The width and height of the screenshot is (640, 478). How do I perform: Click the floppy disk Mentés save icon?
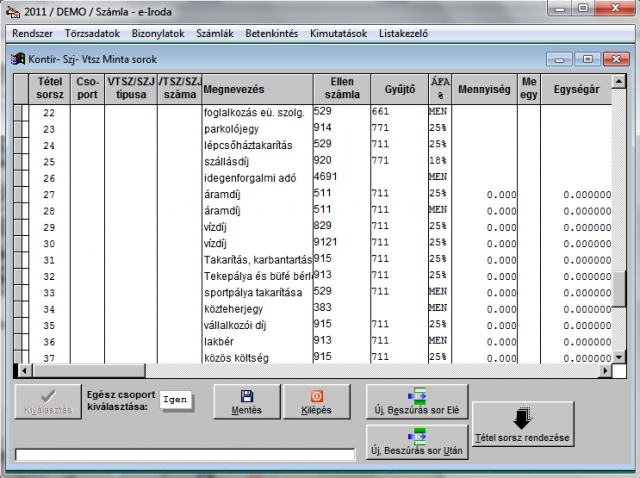[247, 396]
